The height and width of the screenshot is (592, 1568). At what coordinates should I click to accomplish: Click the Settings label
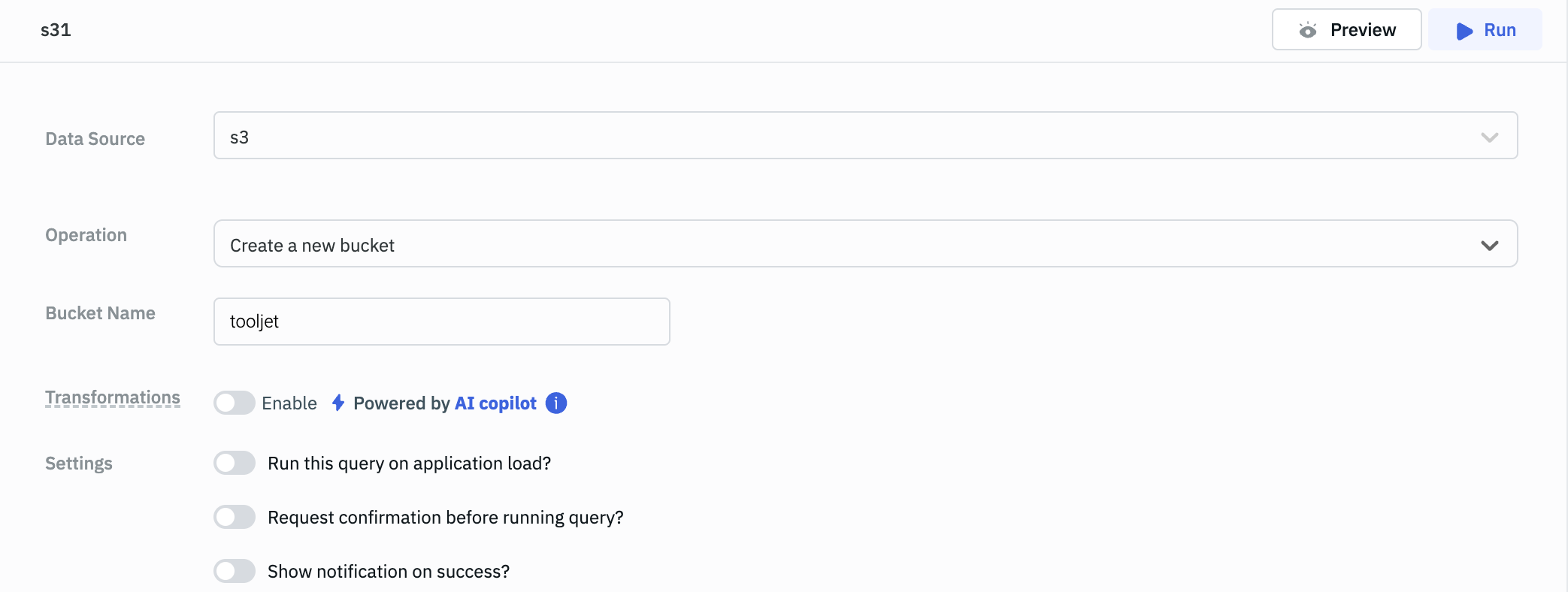(x=79, y=464)
